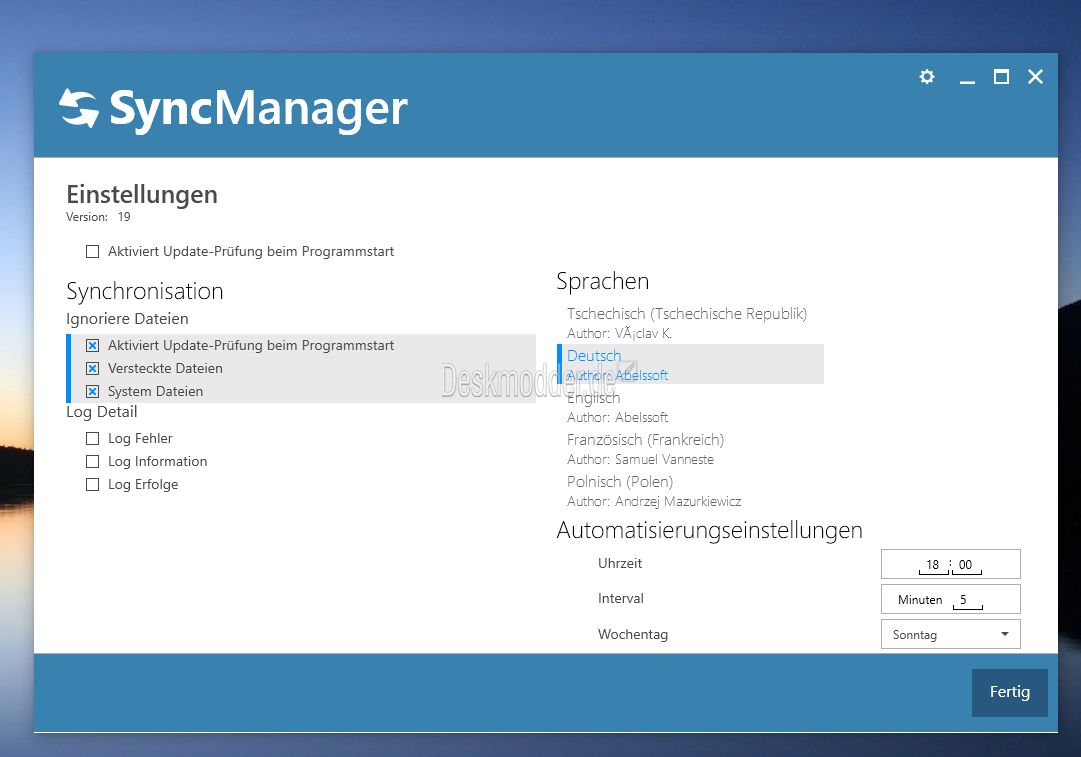Image resolution: width=1081 pixels, height=757 pixels.
Task: Click the Interval label
Action: 620,598
